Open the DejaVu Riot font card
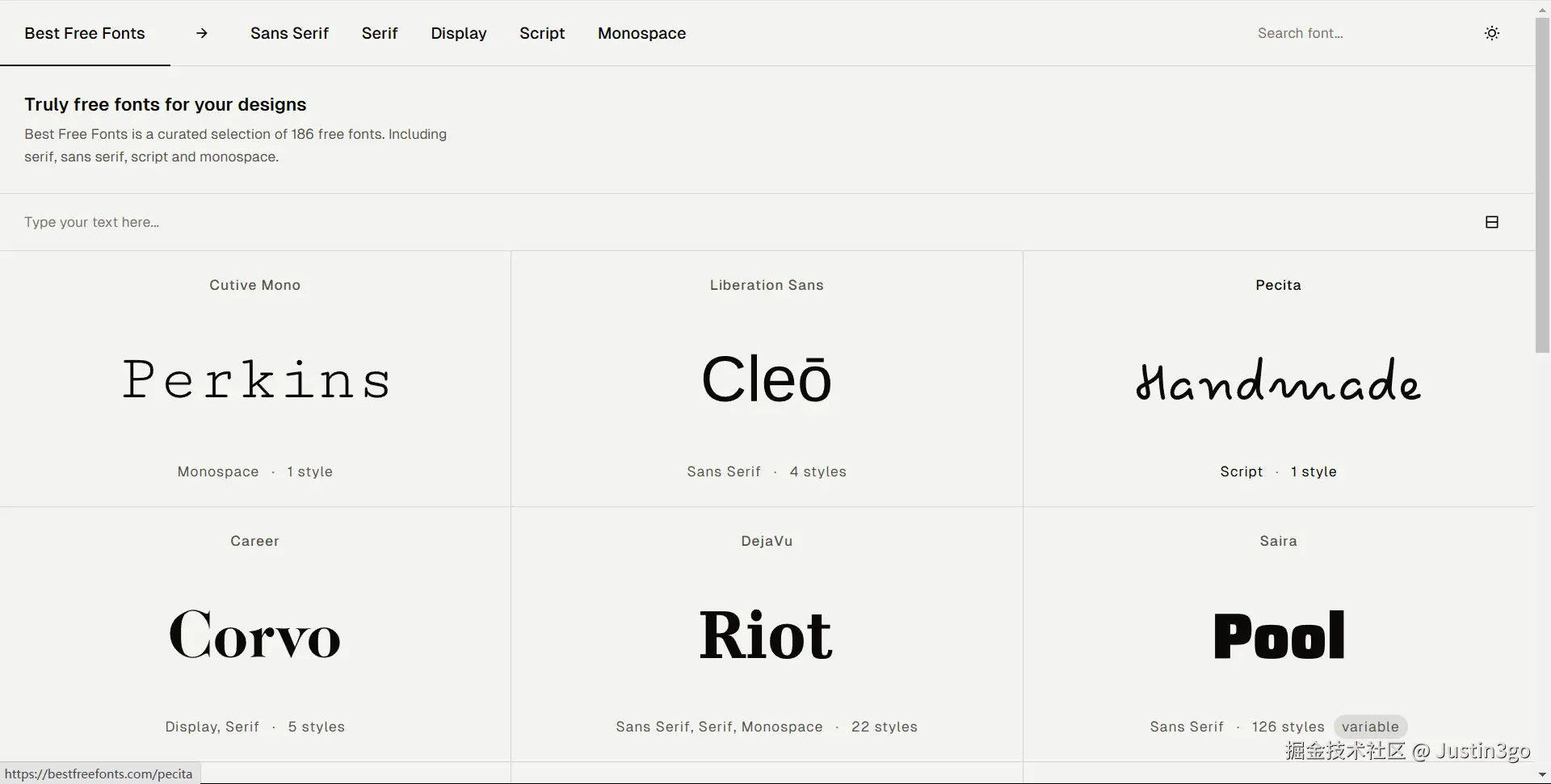This screenshot has width=1551, height=784. coord(766,635)
